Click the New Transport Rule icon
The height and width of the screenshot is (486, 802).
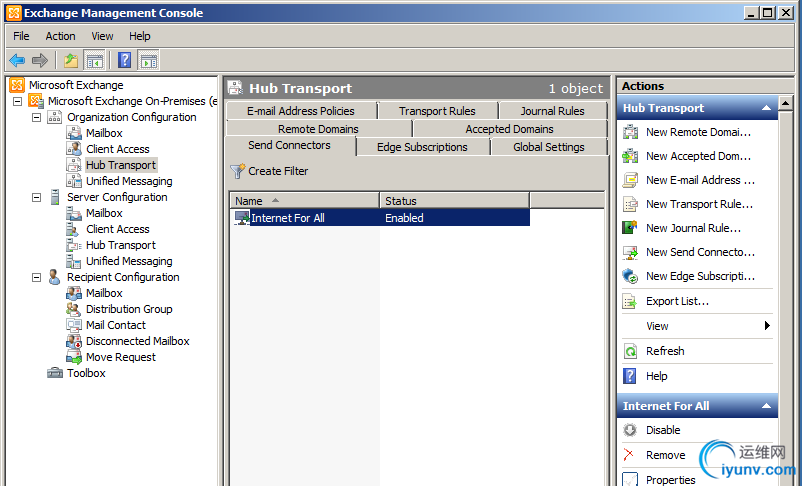click(630, 204)
